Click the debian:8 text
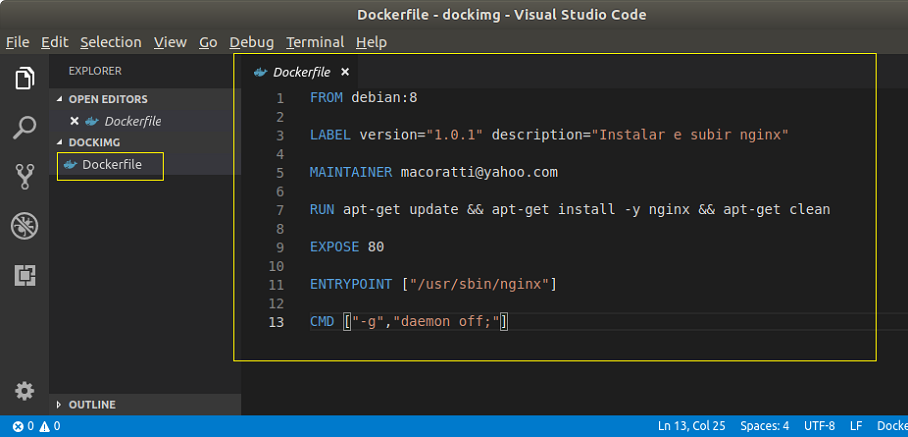This screenshot has width=908, height=437. coord(385,98)
